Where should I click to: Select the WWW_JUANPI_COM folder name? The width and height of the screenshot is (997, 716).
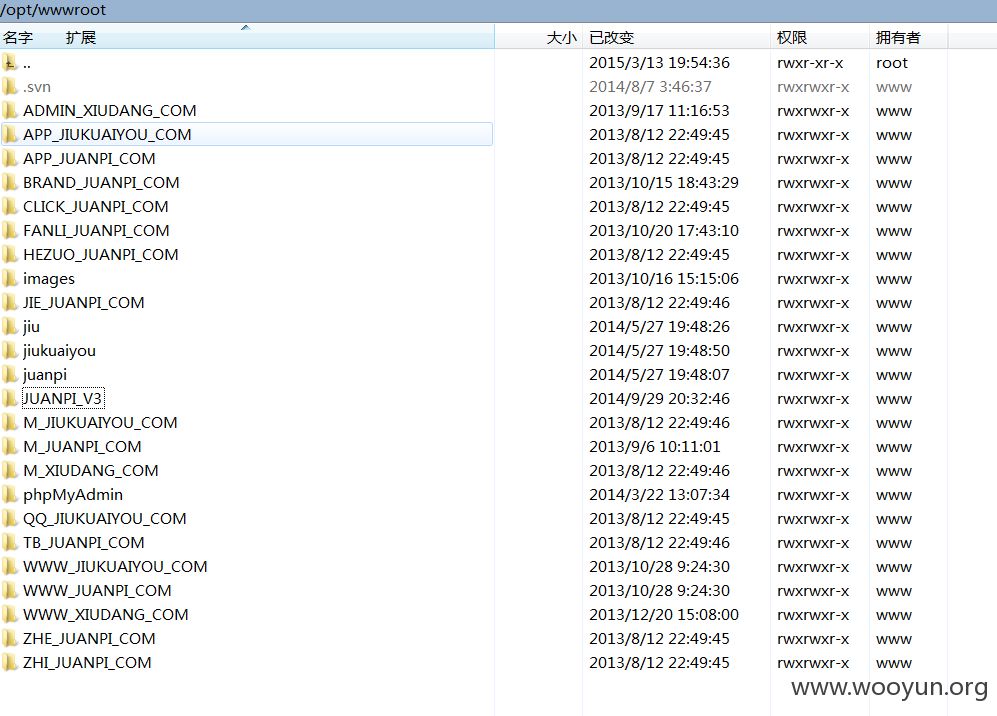click(x=97, y=590)
